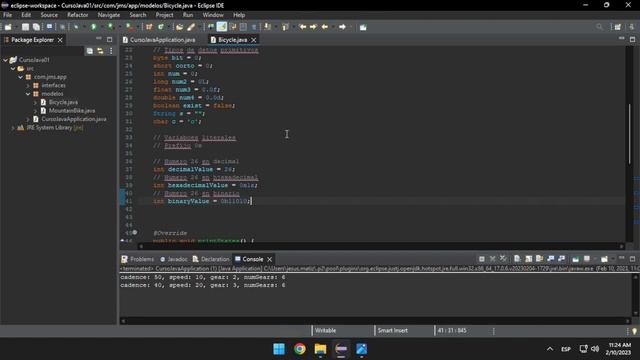Click the Open Perspective icon
640x360 pixels.
(x=618, y=27)
